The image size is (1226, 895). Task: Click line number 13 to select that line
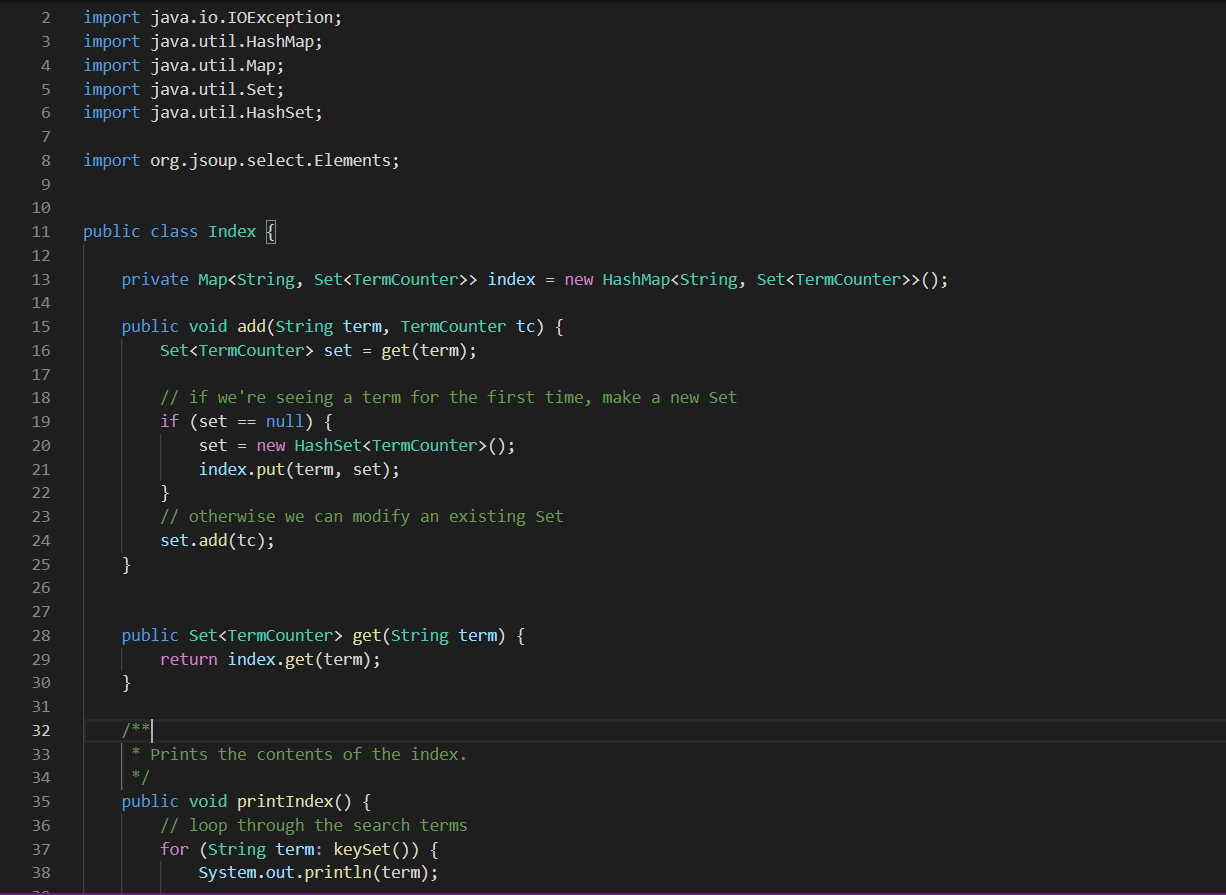[41, 279]
